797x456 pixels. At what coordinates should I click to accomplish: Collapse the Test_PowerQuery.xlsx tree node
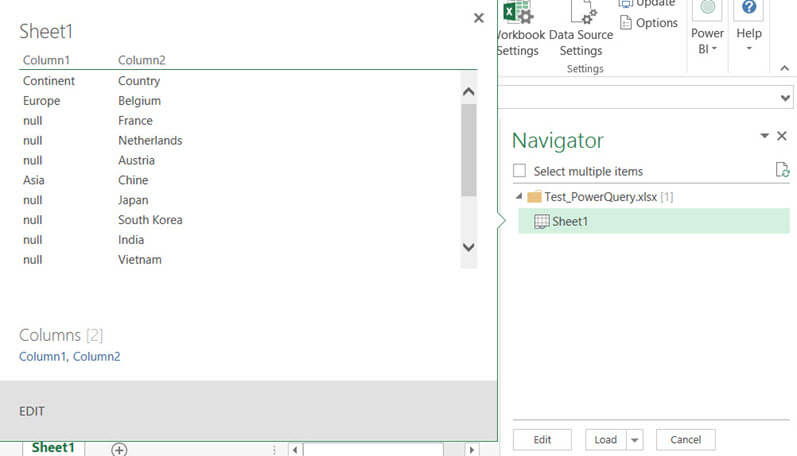tap(519, 196)
